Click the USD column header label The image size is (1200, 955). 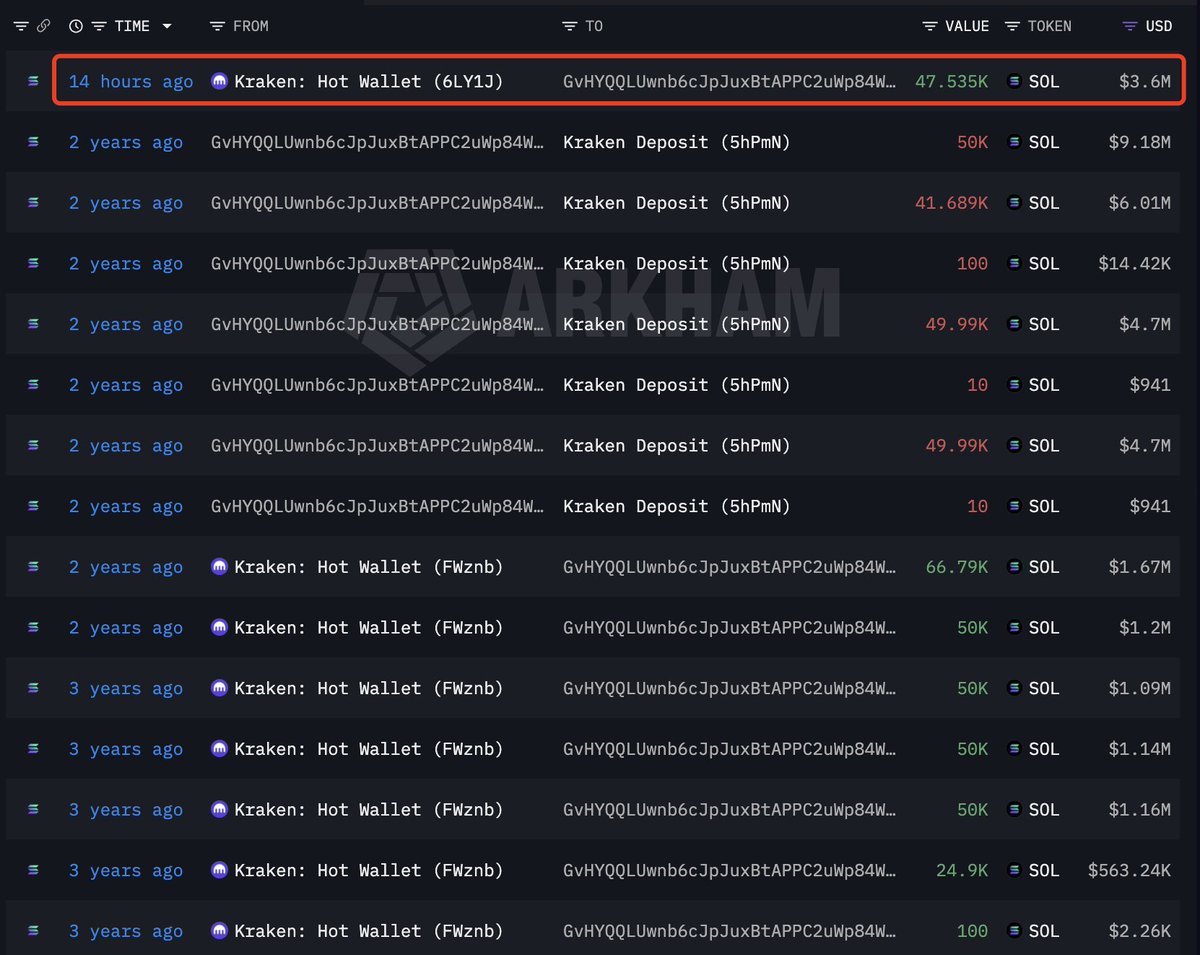(x=1159, y=26)
